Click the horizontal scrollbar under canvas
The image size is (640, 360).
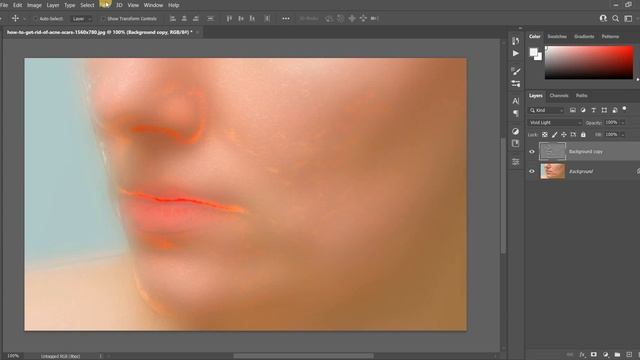click(303, 356)
